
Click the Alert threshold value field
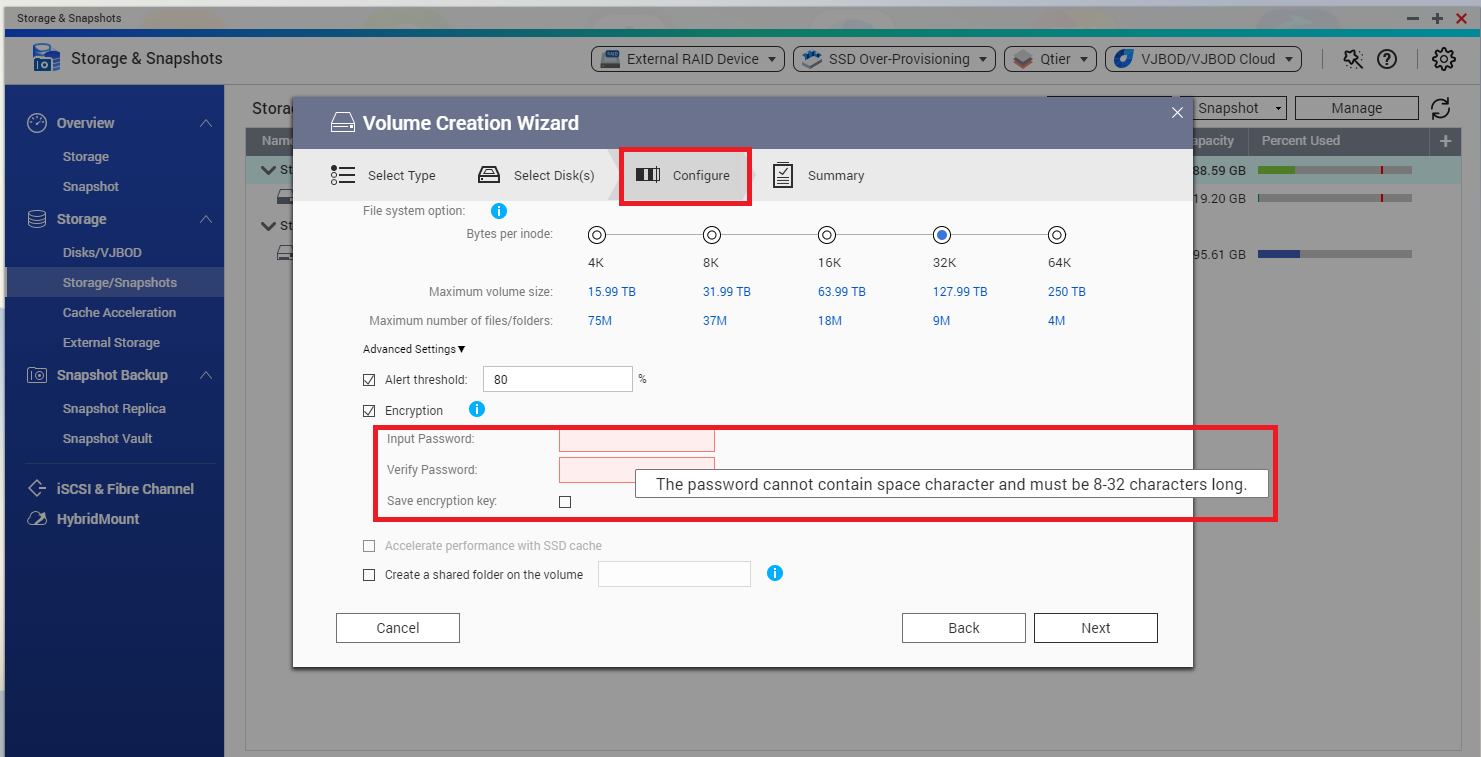pos(558,379)
